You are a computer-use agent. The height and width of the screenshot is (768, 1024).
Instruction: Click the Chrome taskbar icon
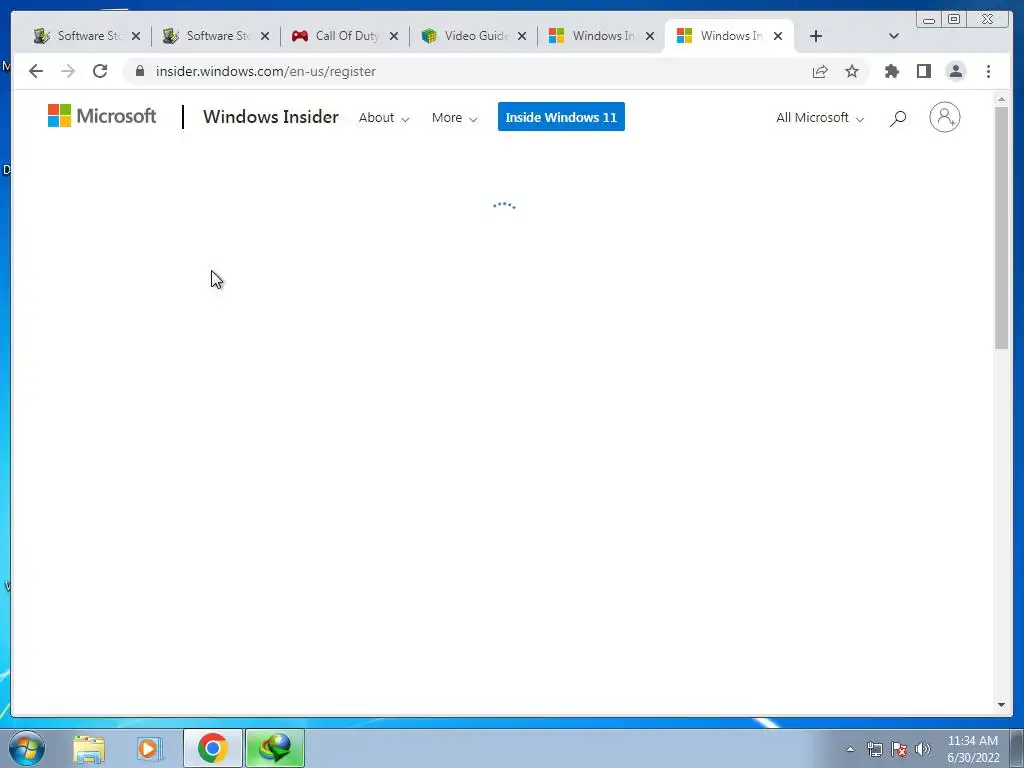[212, 748]
